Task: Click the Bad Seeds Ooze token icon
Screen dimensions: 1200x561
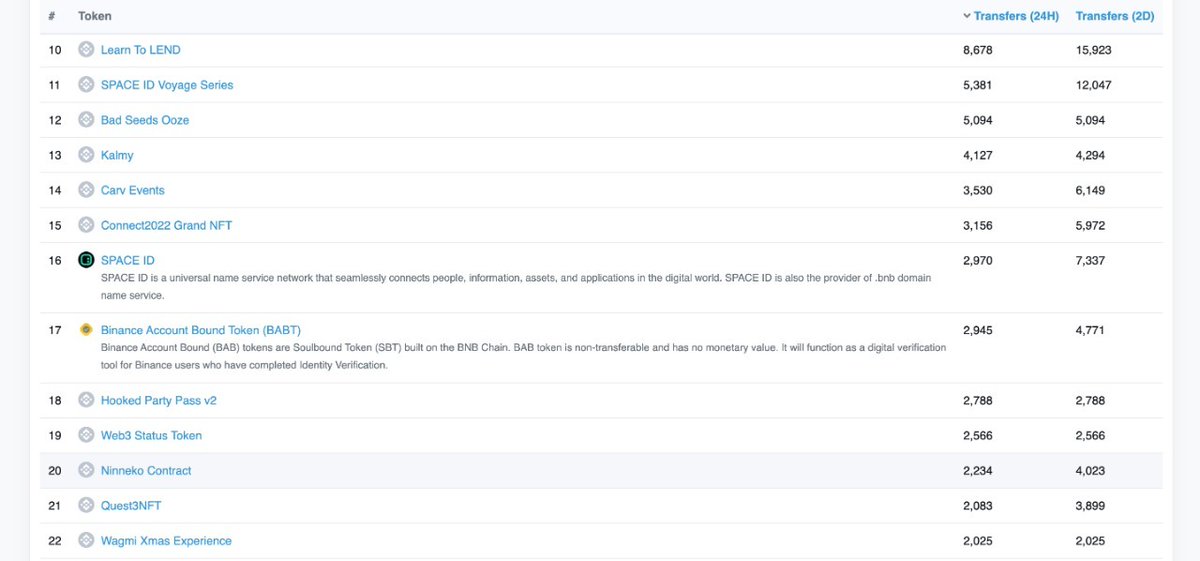Action: pyautogui.click(x=86, y=120)
